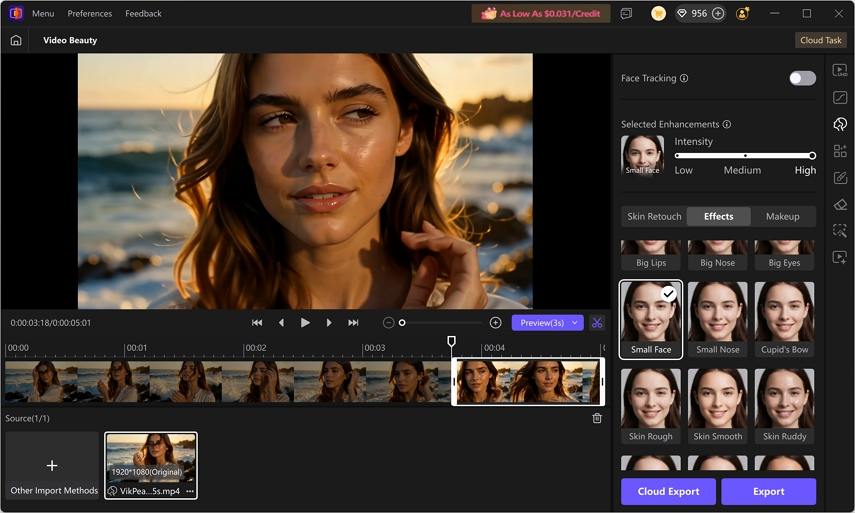Set the Intensity slider to Medium
855x513 pixels.
(x=745, y=155)
